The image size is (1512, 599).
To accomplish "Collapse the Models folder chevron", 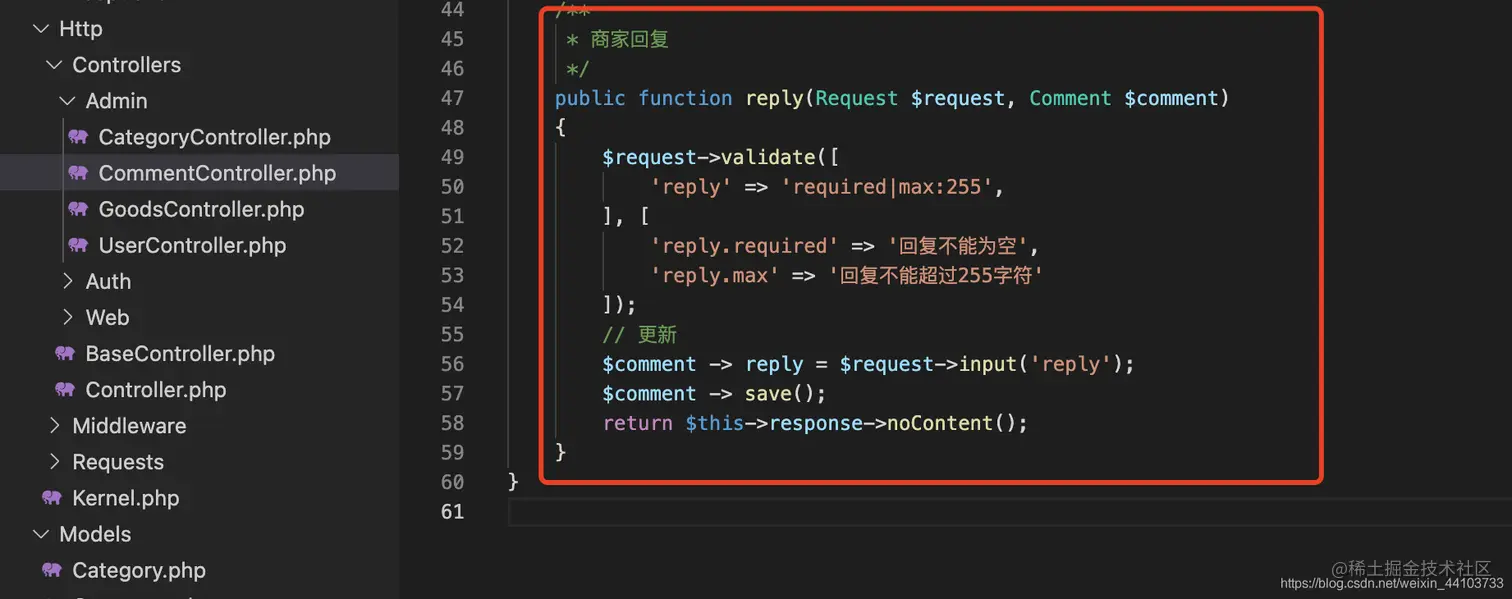I will (41, 533).
